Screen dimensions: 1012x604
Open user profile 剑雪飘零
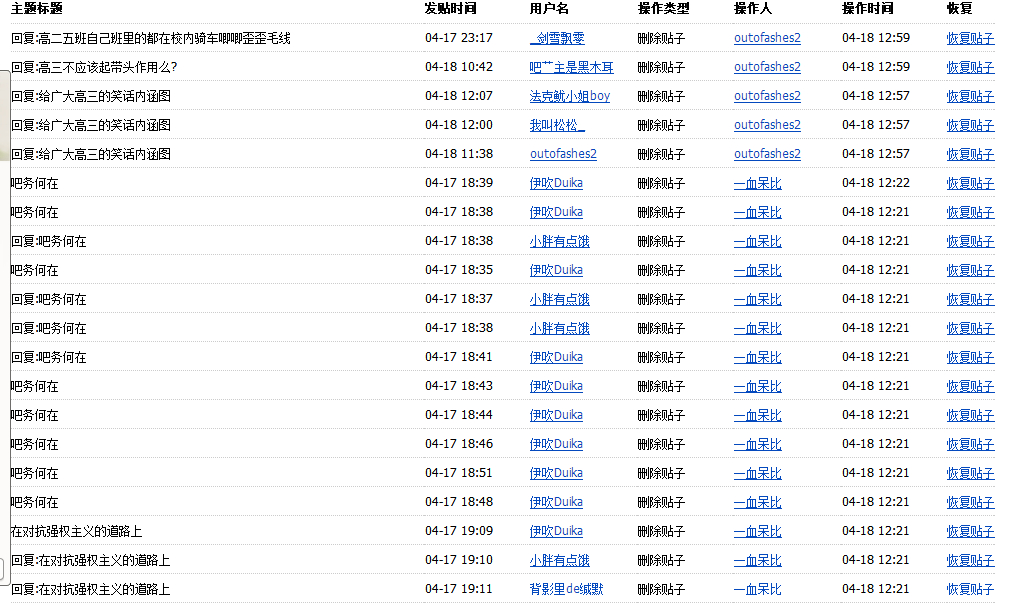pyautogui.click(x=557, y=38)
